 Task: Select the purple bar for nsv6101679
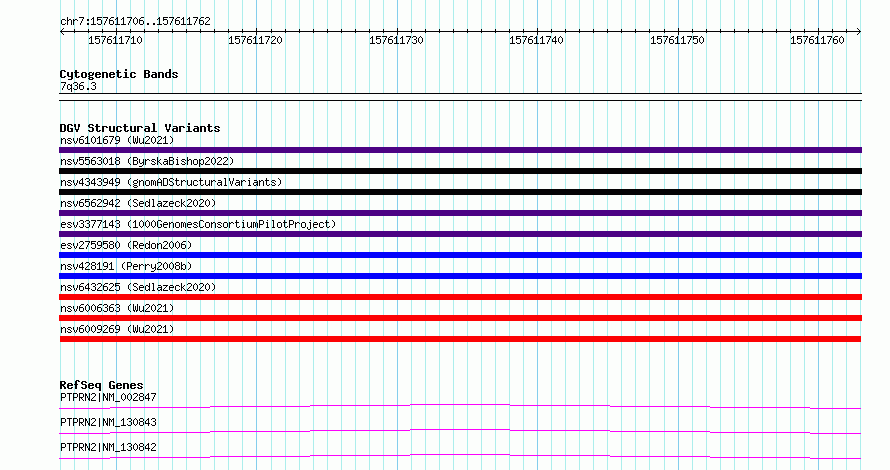(460, 150)
